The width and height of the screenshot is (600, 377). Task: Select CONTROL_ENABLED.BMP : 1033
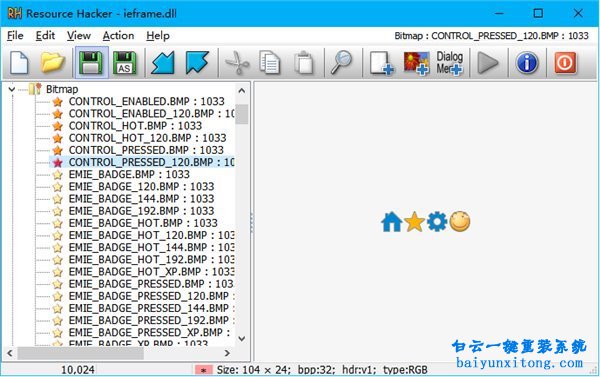pyautogui.click(x=147, y=101)
